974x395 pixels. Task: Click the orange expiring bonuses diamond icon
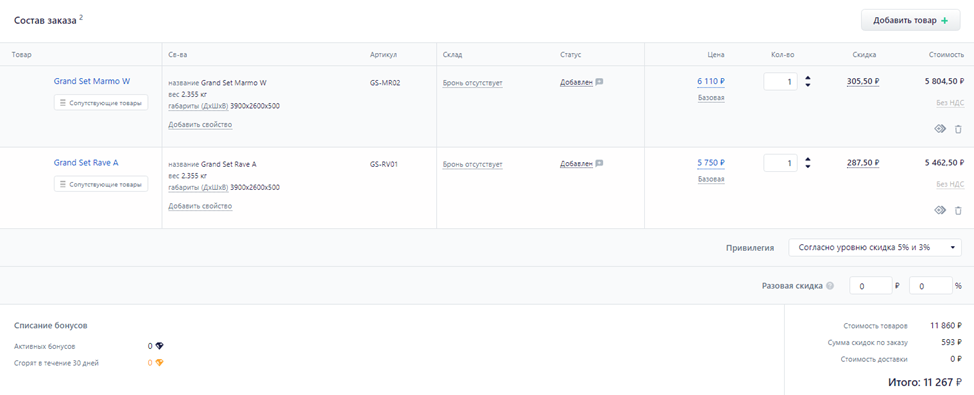point(159,363)
